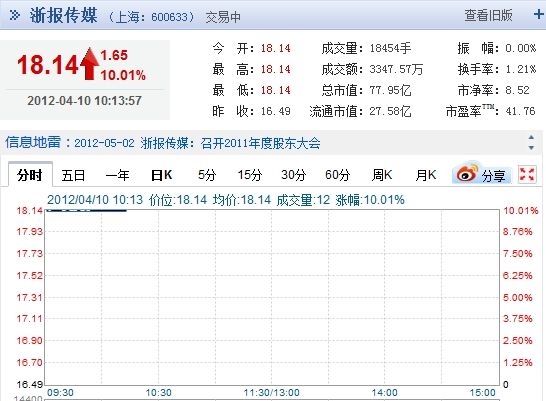Click the timestamp 2012-04-10 10:13:57
This screenshot has height=401, width=546.
point(84,101)
